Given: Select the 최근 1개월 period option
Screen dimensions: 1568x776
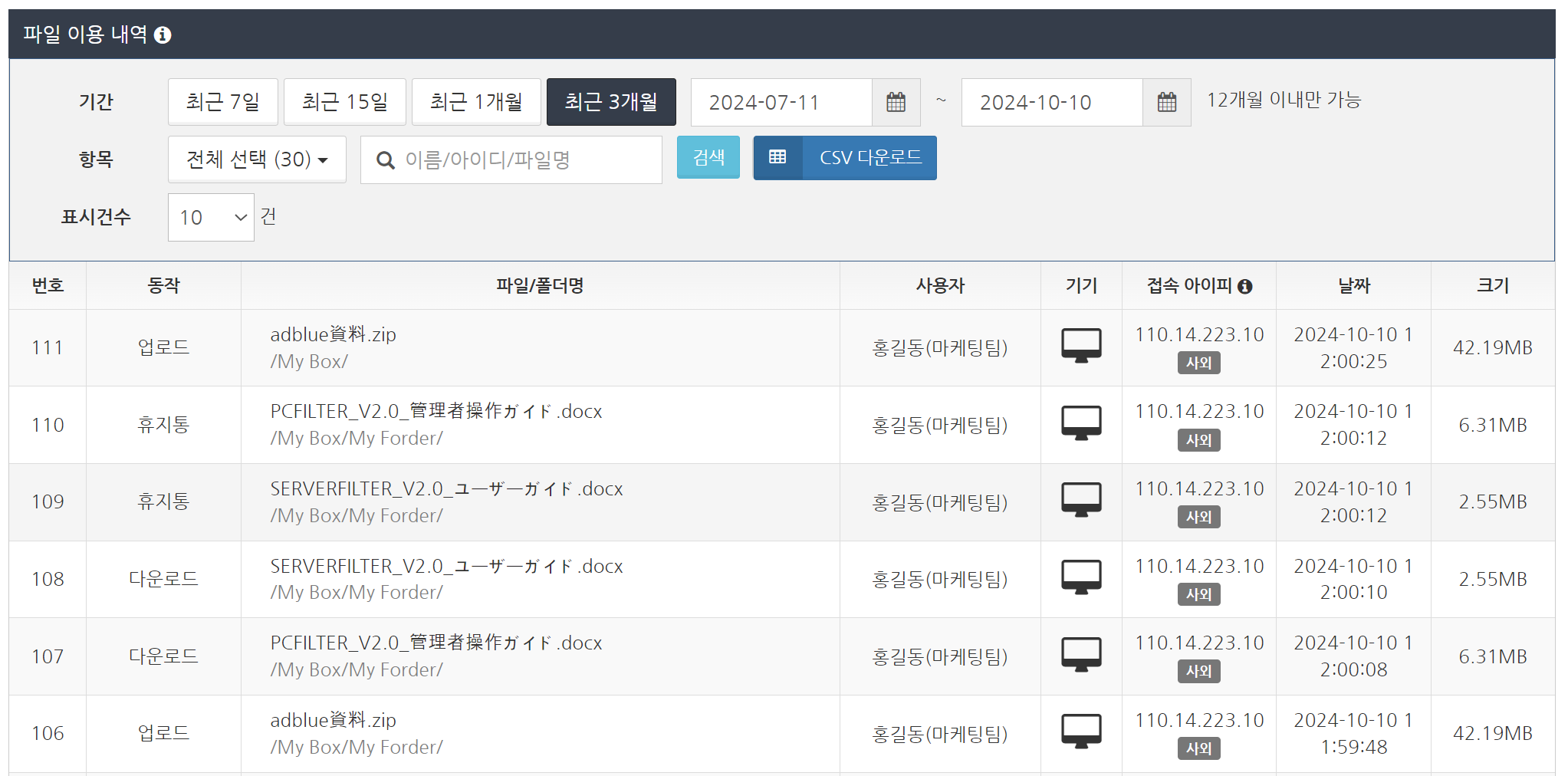Looking at the screenshot, I should pos(476,102).
